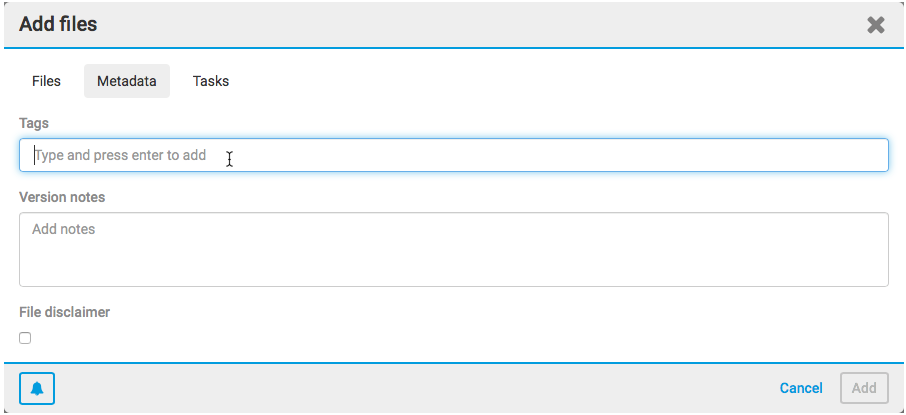
Task: Click the File disclaimer label text
Action: [x=64, y=312]
